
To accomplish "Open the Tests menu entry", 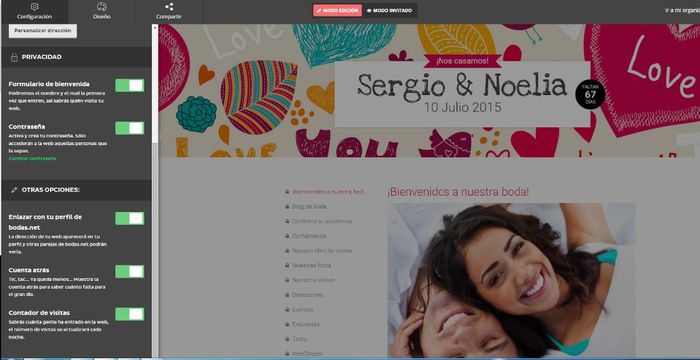I will click(x=299, y=339).
